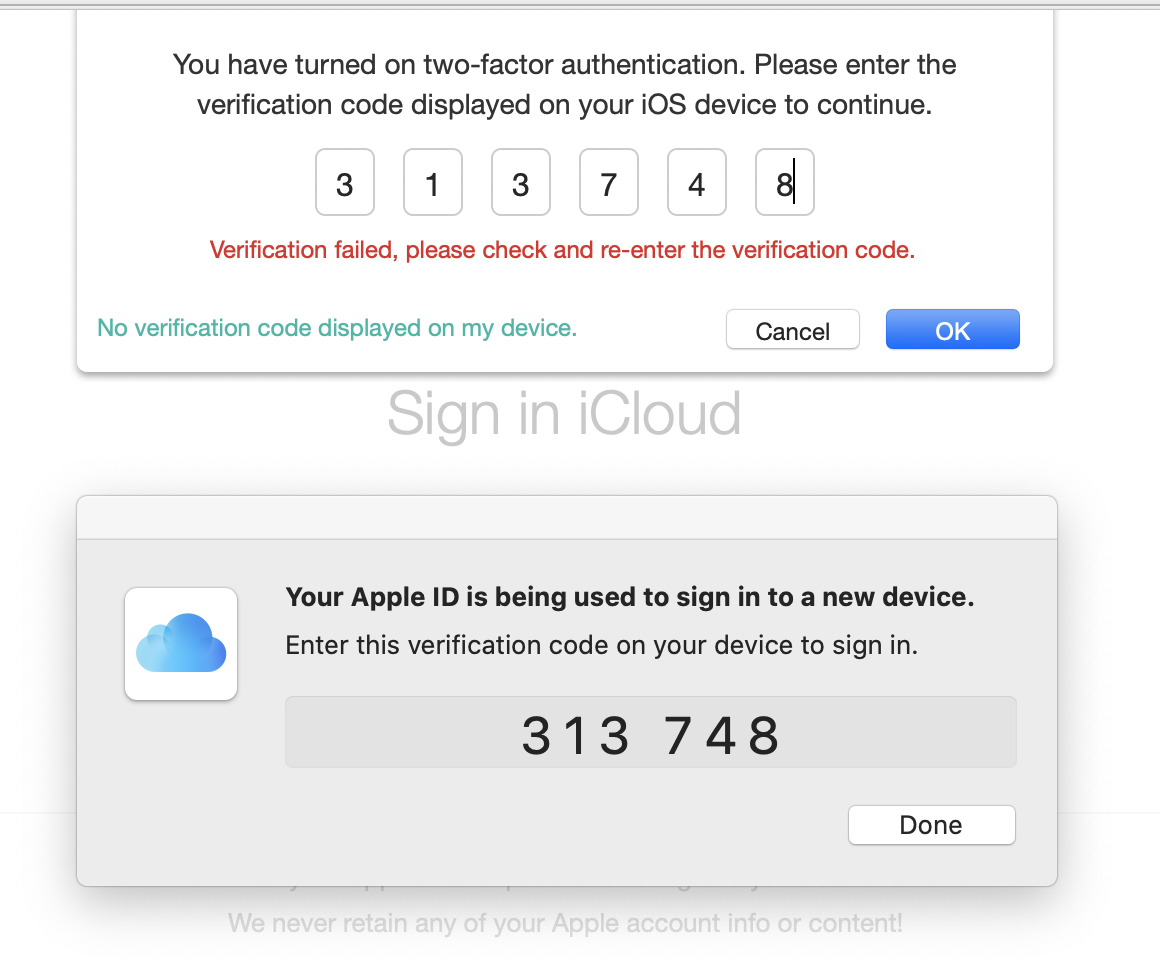Viewport: 1160px width, 971px height.
Task: Click the iCloud cloud icon in the dialog
Action: [181, 643]
